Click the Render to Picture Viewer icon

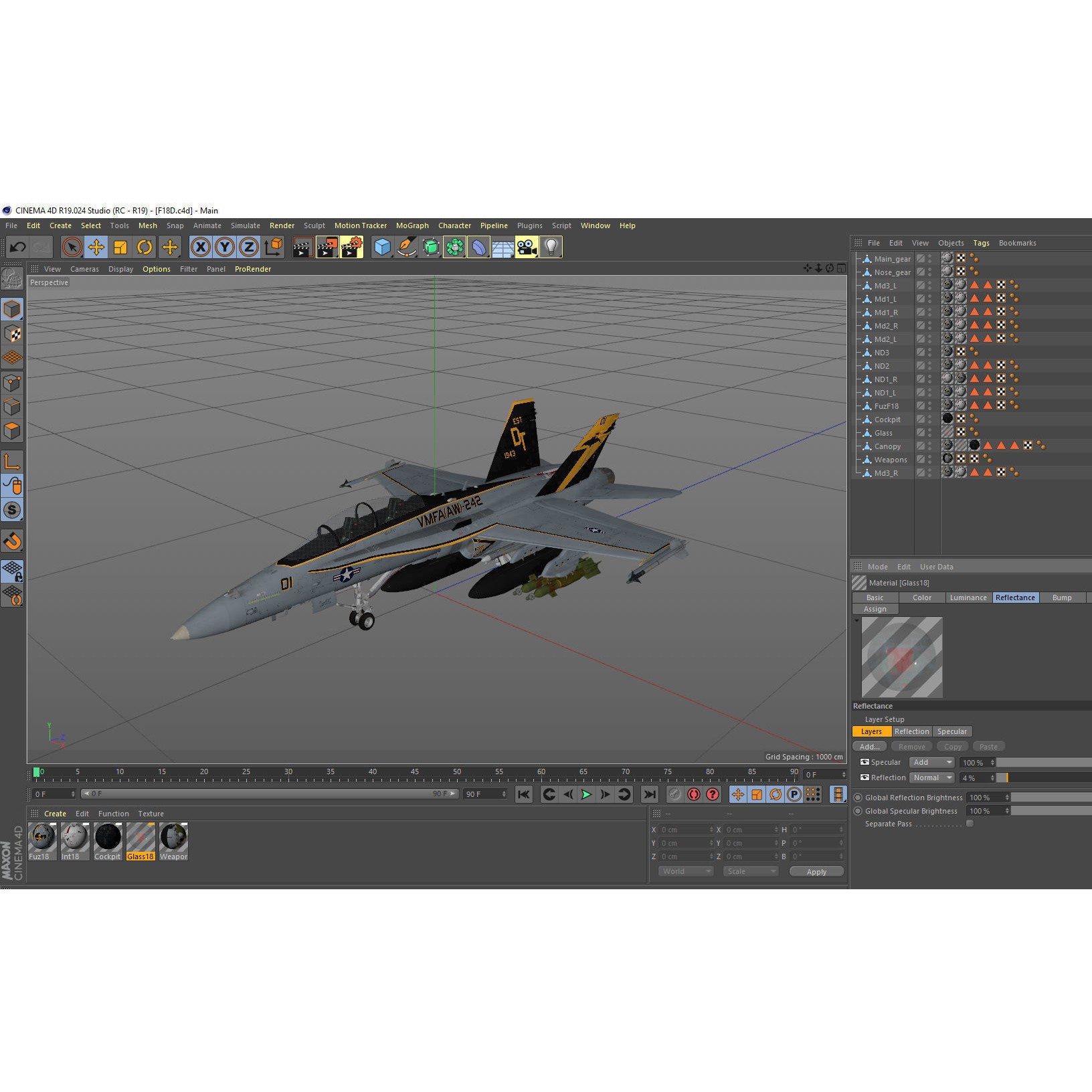(x=327, y=247)
